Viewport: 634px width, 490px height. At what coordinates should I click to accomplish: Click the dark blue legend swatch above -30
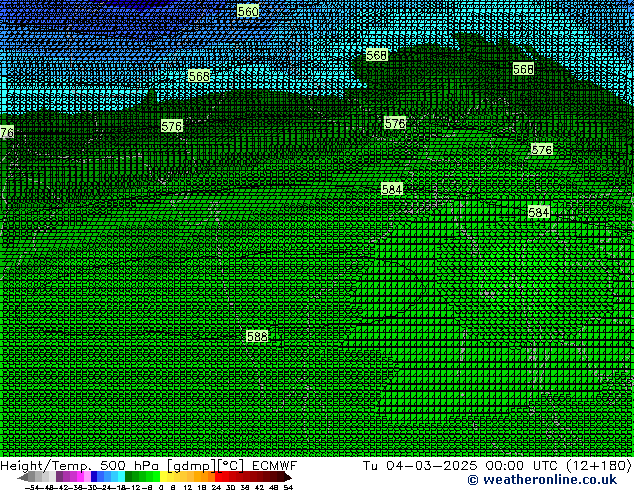(x=94, y=476)
